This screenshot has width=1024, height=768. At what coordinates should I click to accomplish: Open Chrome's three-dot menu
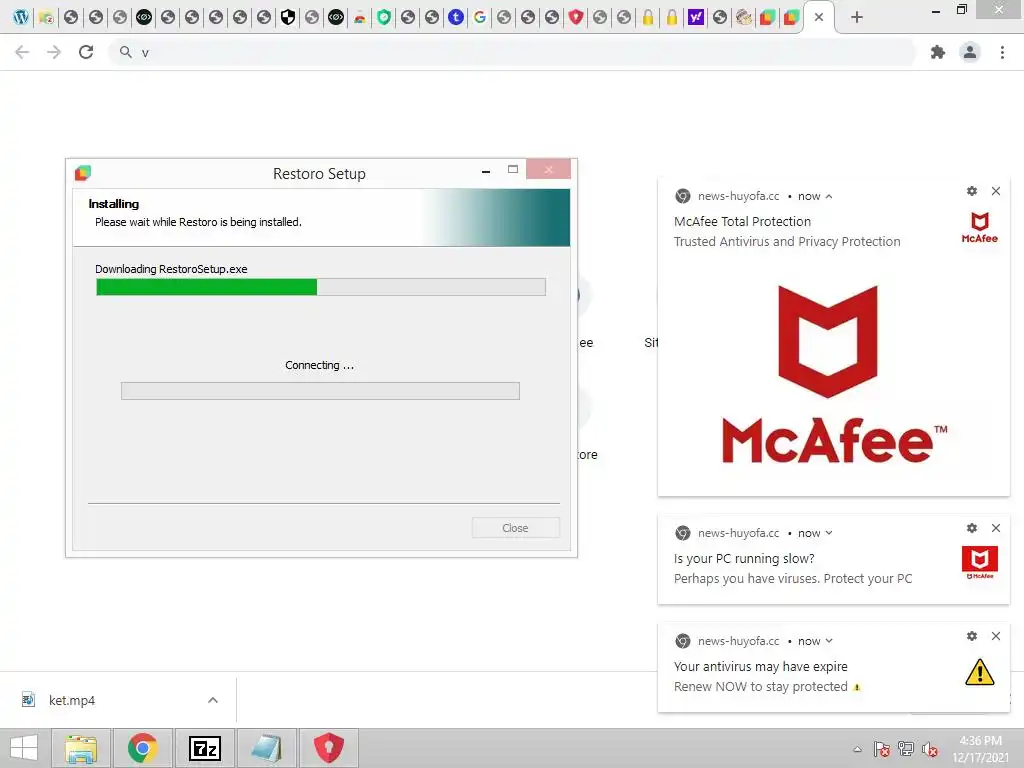[x=1002, y=52]
